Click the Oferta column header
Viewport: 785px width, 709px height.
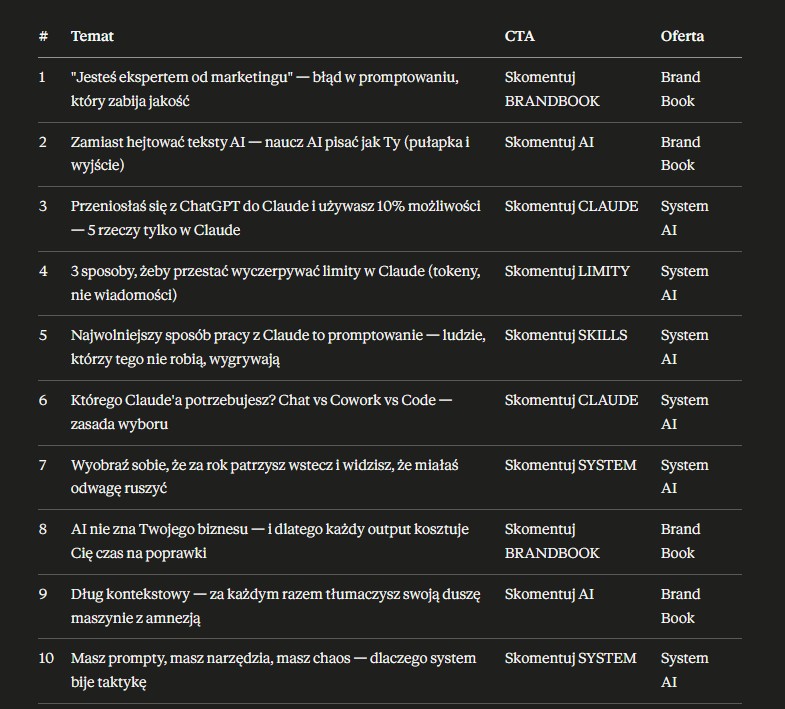coord(682,36)
